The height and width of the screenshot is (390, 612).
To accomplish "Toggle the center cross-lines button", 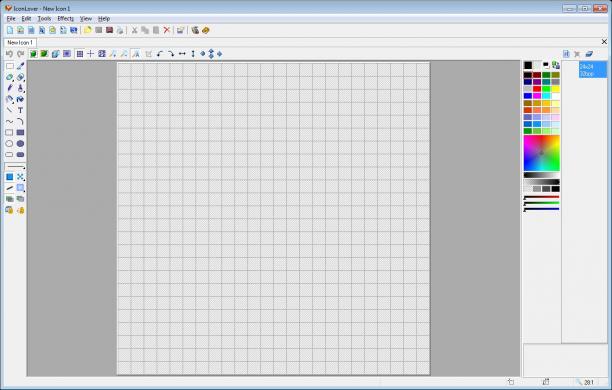I will click(x=91, y=54).
